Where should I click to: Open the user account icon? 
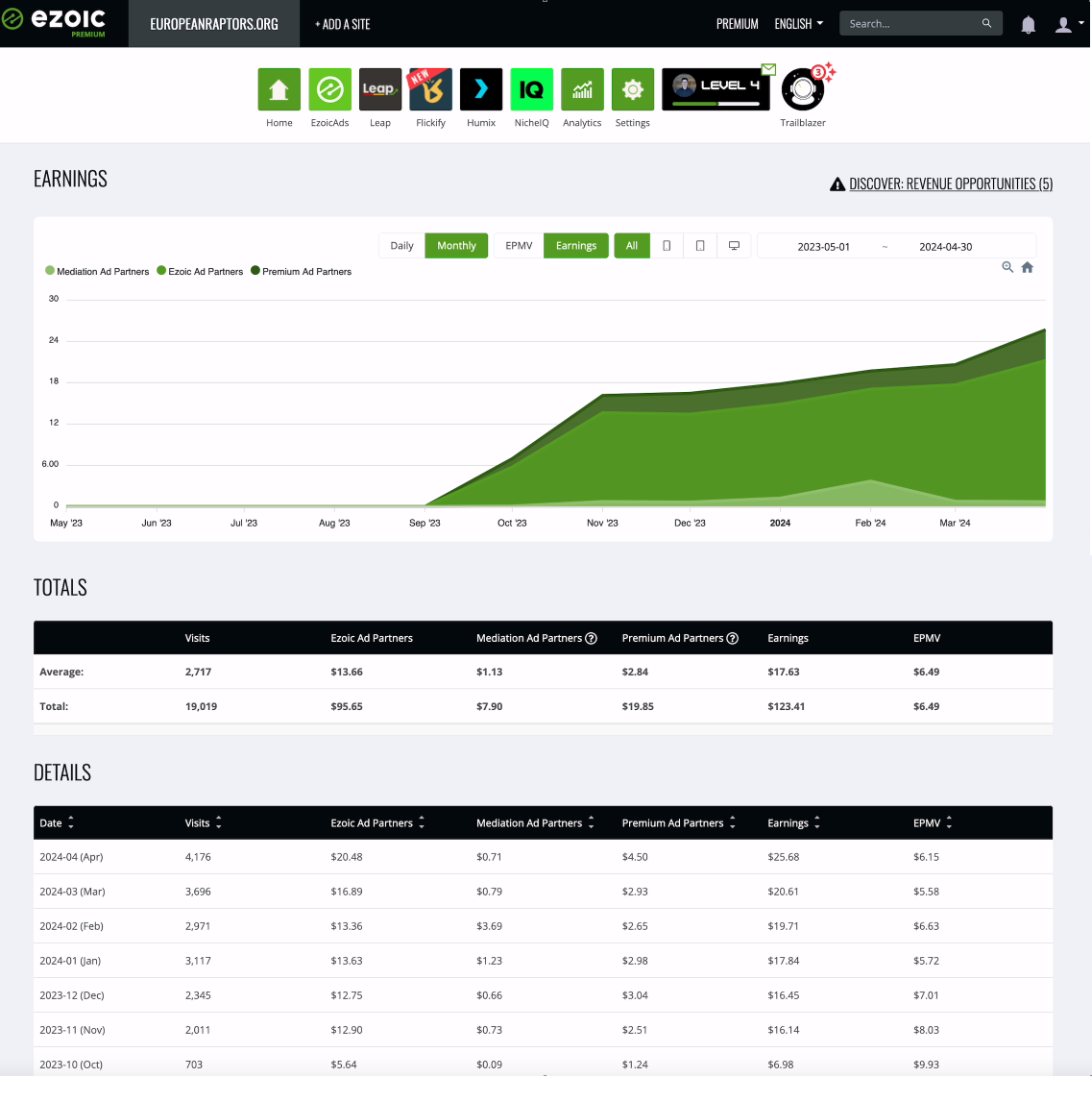click(1063, 25)
